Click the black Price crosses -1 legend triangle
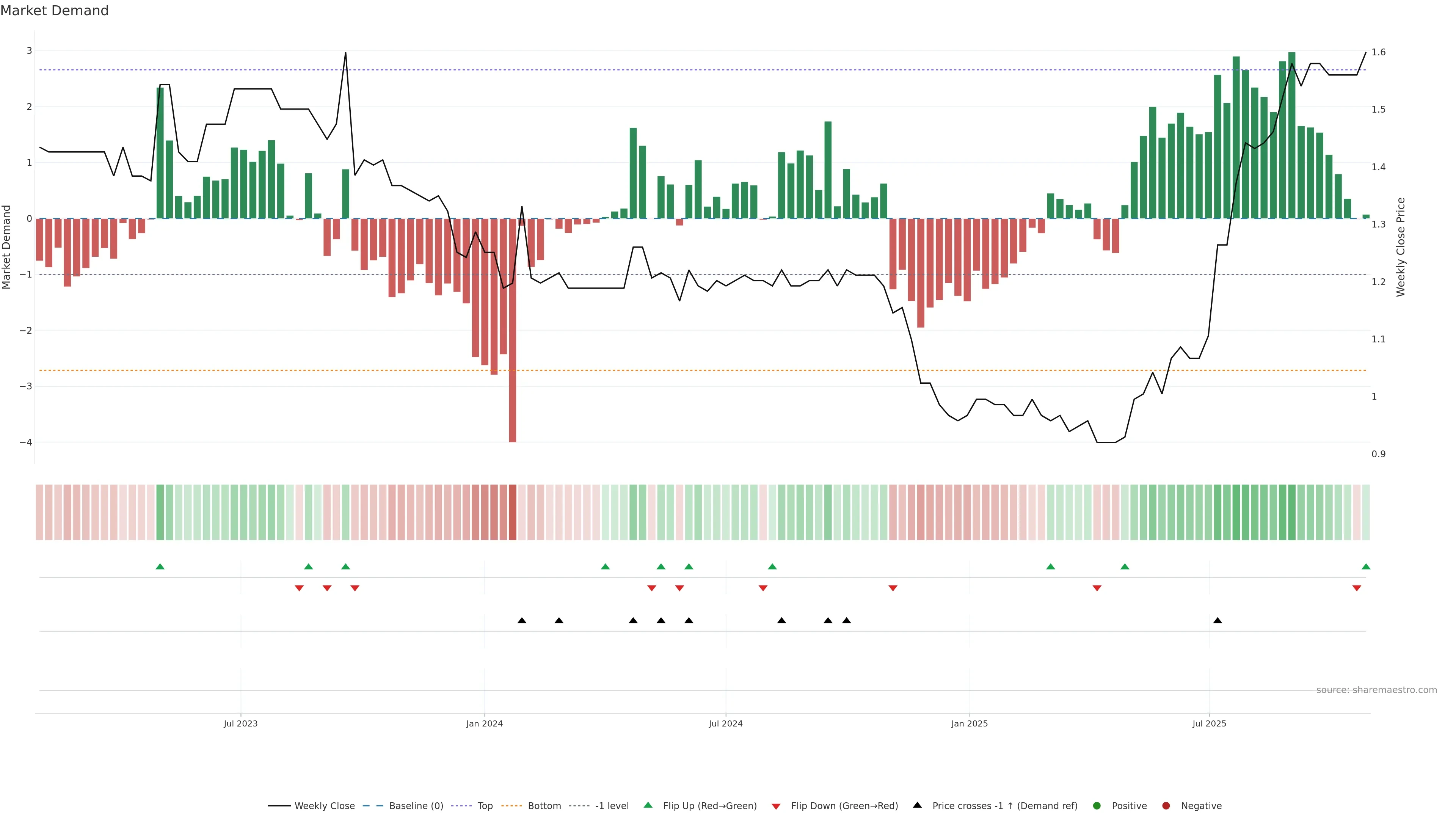The image size is (1456, 819). (x=917, y=805)
